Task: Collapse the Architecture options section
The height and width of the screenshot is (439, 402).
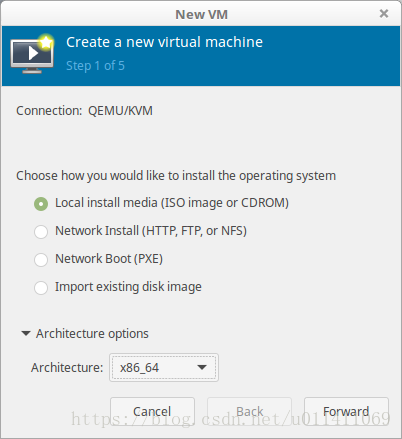Action: (x=26, y=333)
